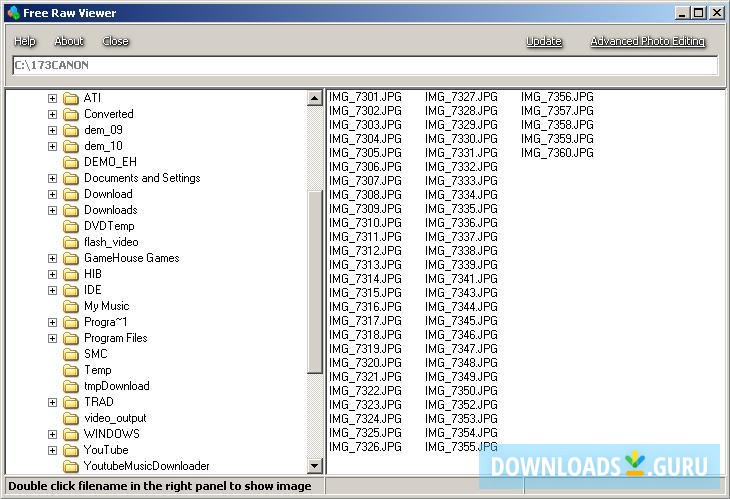Select file IMG_7354.JPG
The image size is (730, 499).
pos(461,432)
